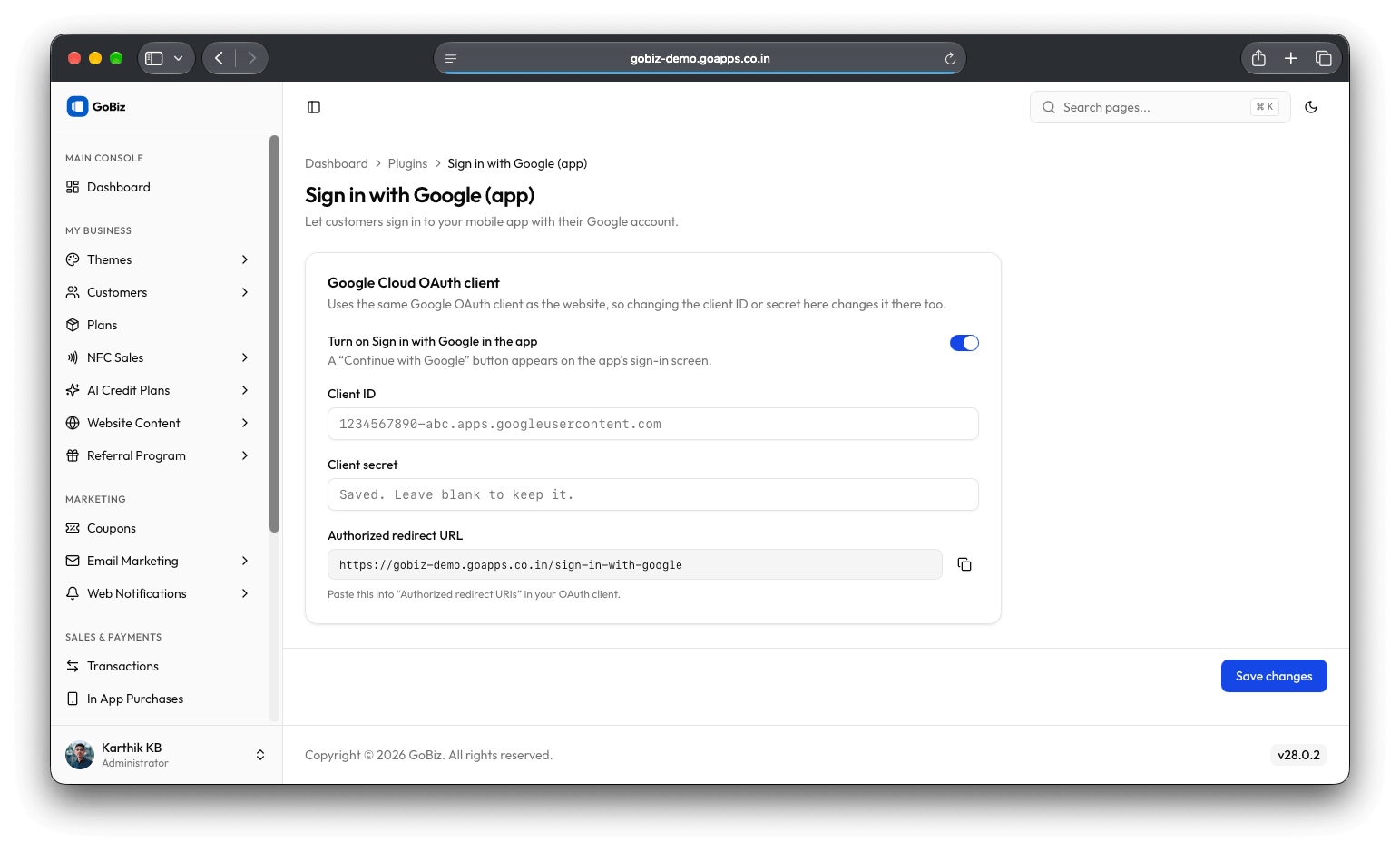The height and width of the screenshot is (851, 1400).
Task: Go to Dashboard via breadcrumb
Action: tap(337, 163)
